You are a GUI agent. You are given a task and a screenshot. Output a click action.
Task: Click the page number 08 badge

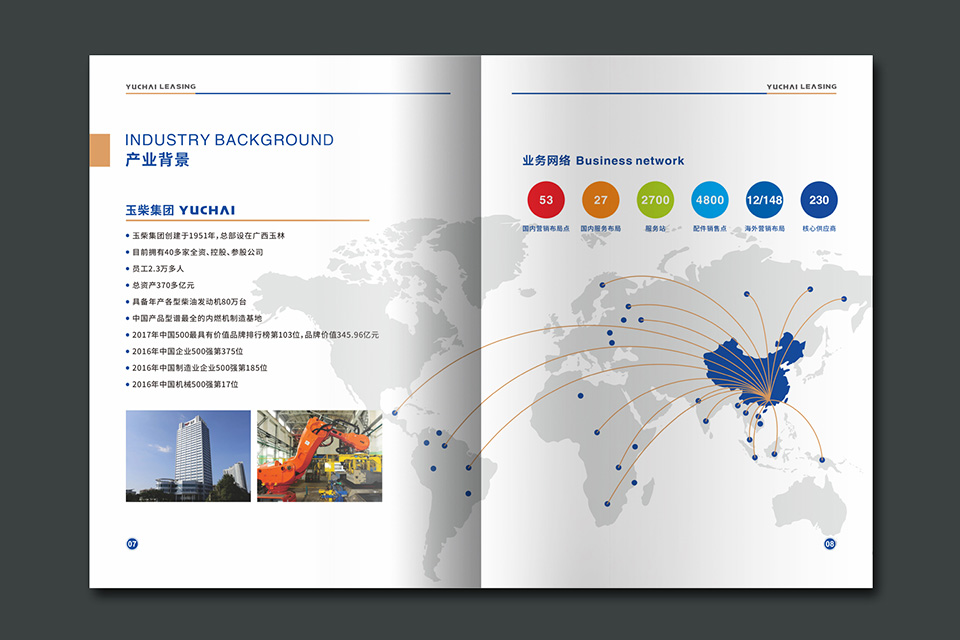pyautogui.click(x=829, y=544)
